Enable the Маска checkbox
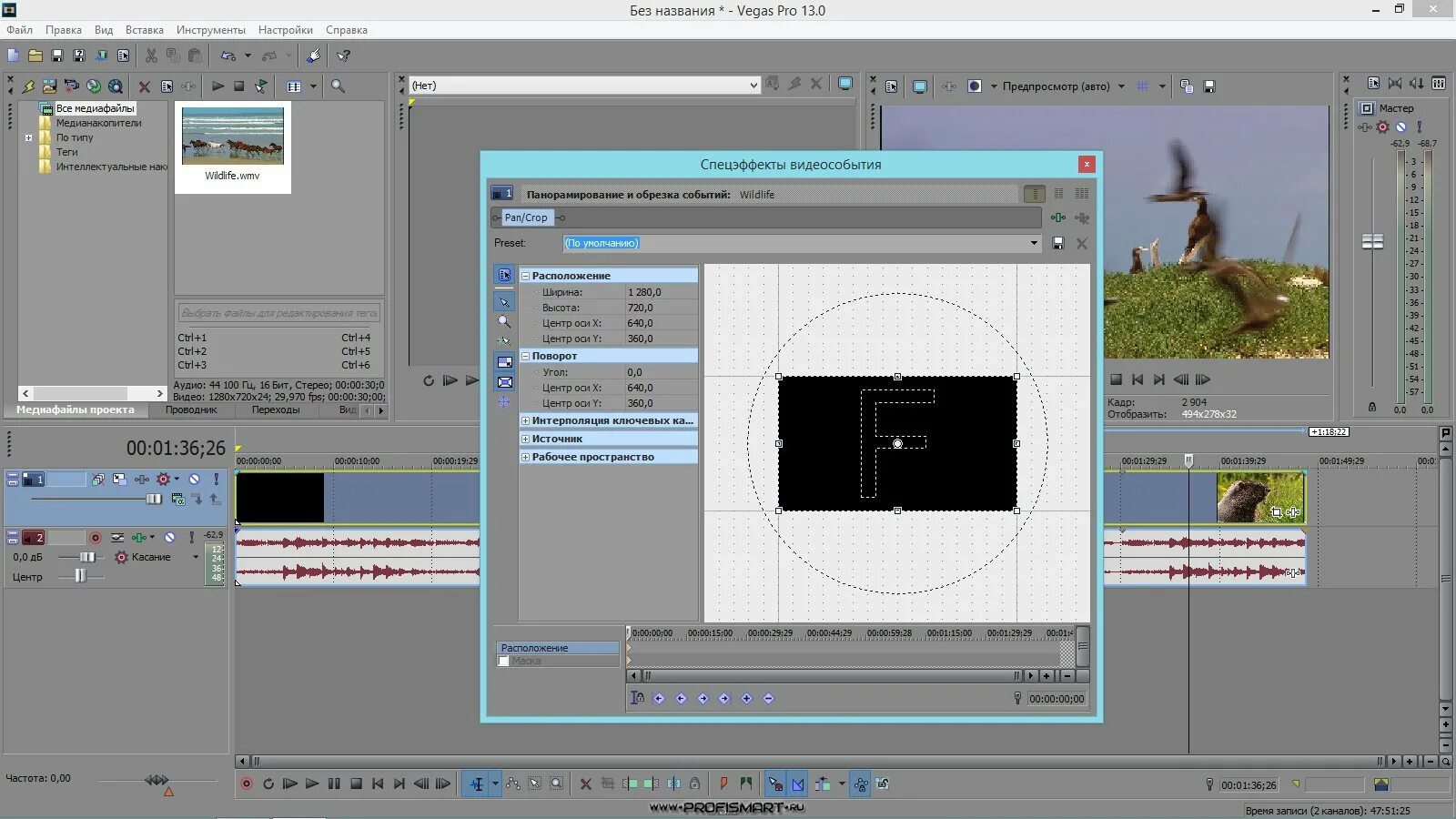The image size is (1456, 819). pyautogui.click(x=503, y=662)
